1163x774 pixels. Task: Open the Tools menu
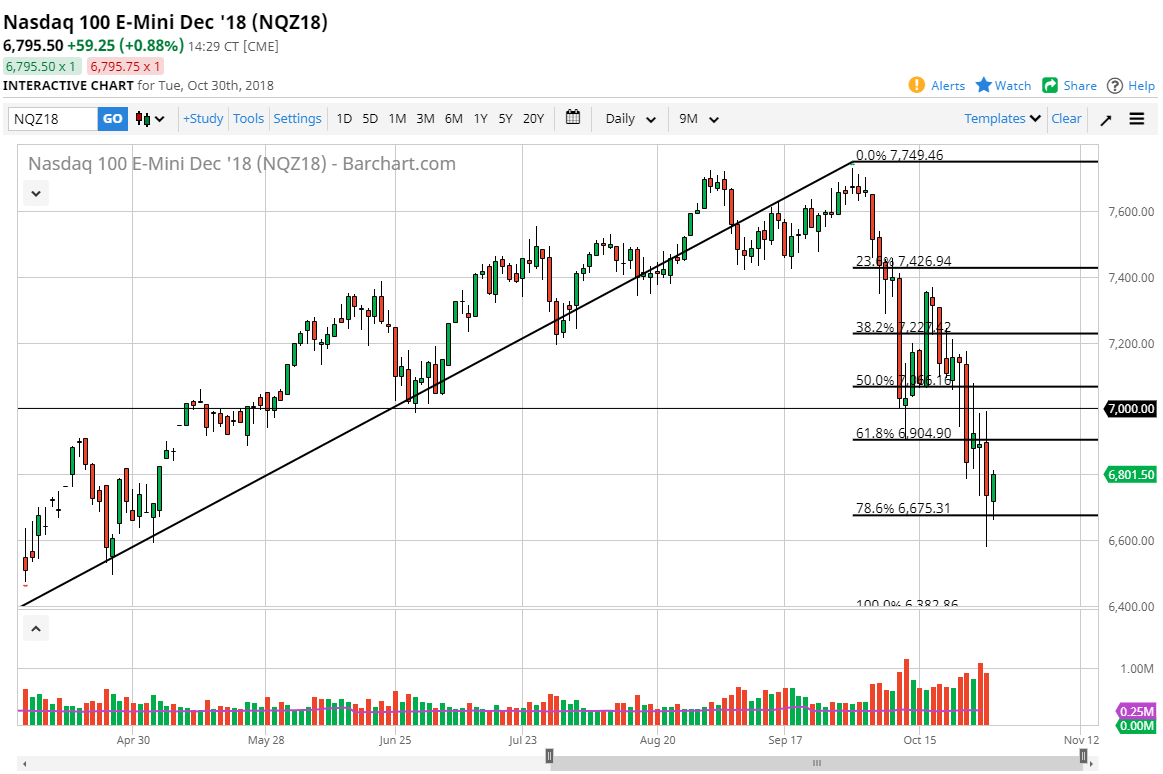pyautogui.click(x=248, y=118)
